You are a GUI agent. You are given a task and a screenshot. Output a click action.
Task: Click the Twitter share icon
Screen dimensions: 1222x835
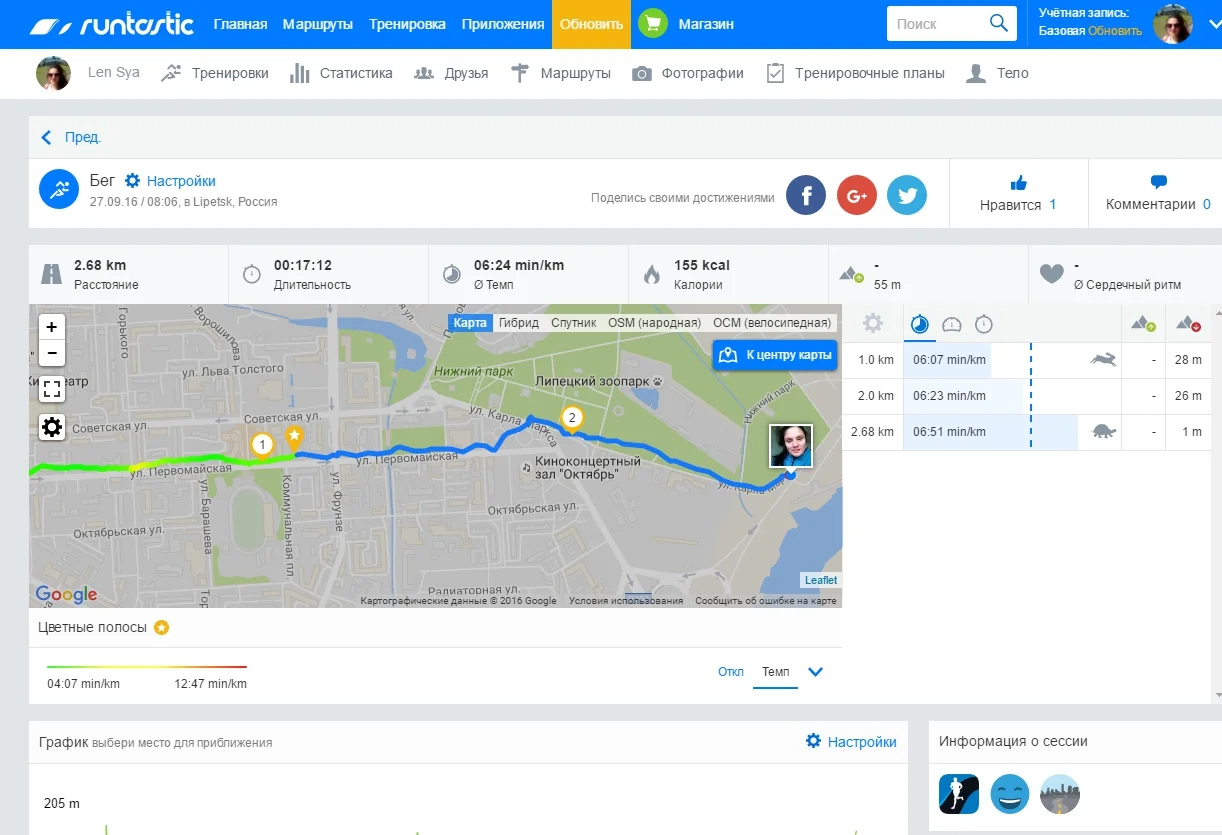point(907,196)
